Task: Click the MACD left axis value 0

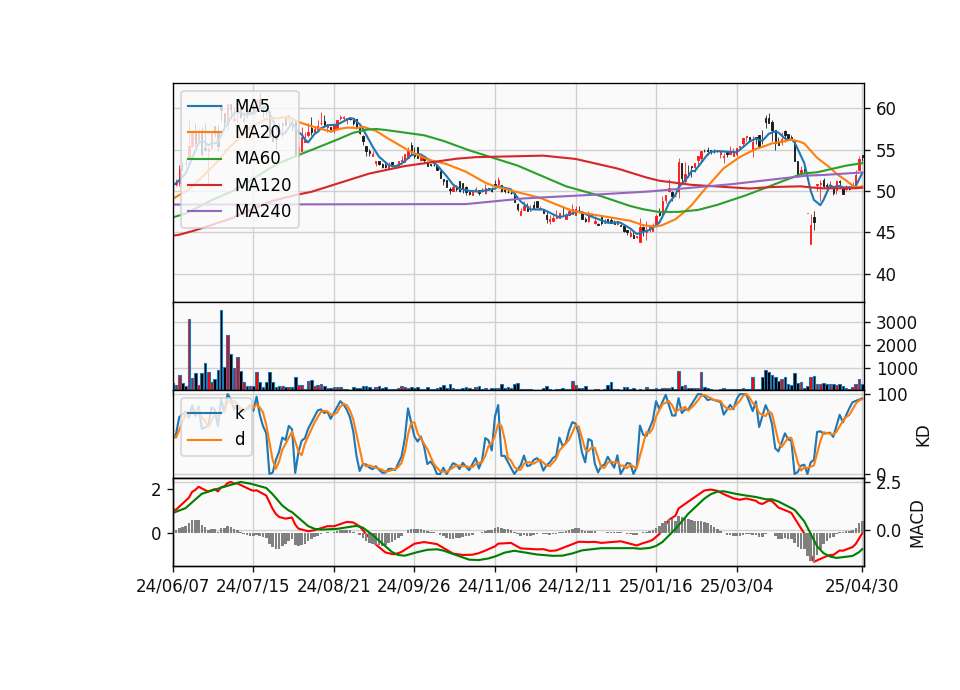Action: [157, 534]
